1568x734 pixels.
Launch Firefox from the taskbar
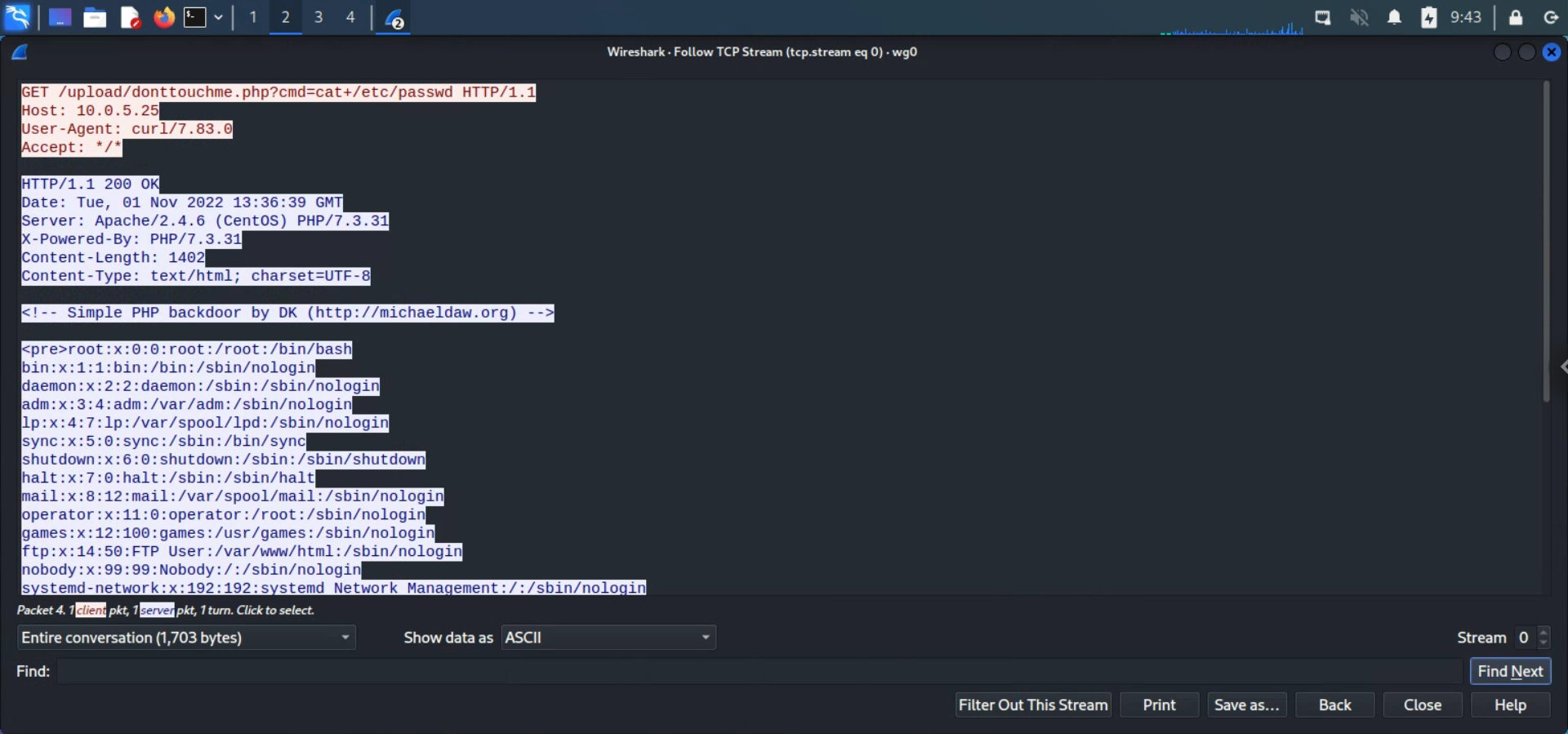click(x=164, y=17)
